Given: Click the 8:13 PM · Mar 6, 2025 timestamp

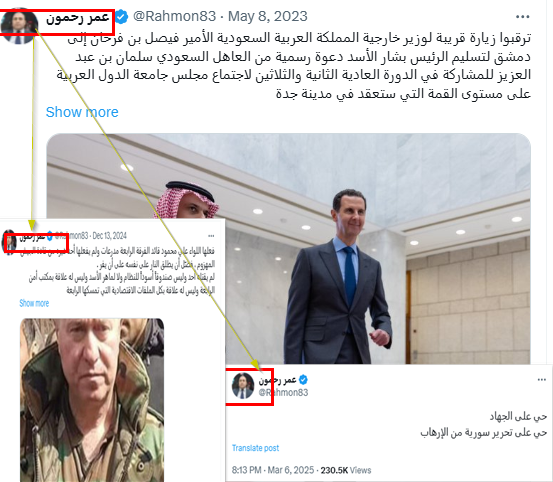Looking at the screenshot, I should click(273, 470).
